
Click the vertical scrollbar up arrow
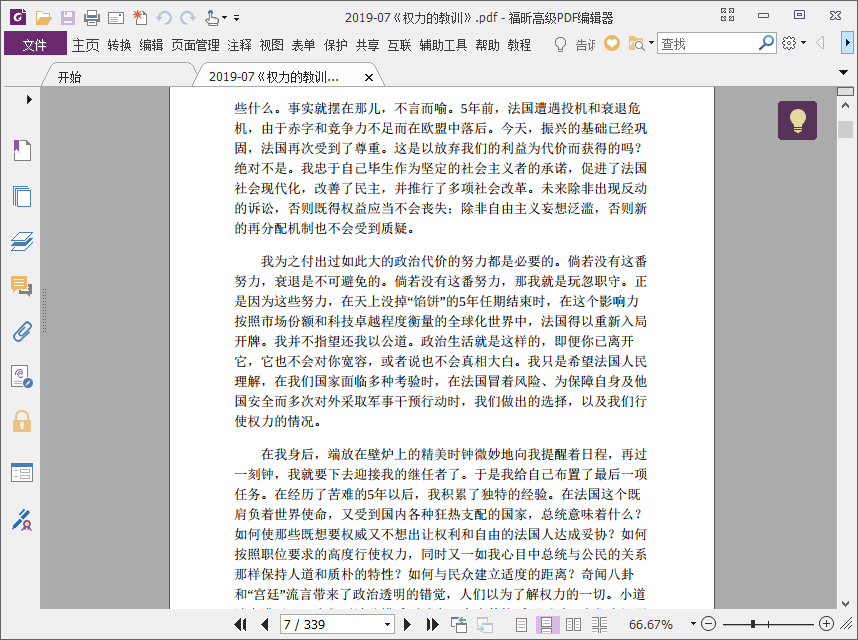coord(845,105)
